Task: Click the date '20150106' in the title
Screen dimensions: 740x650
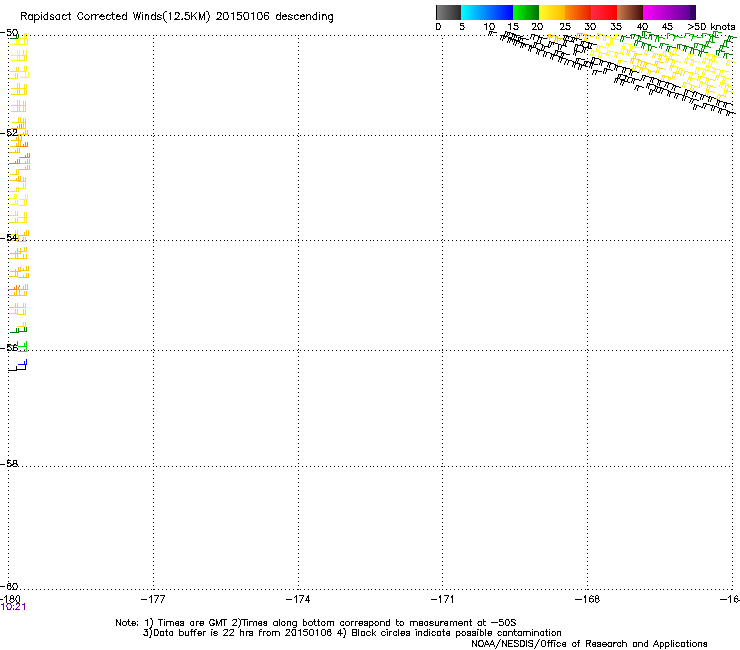Action: 242,17
